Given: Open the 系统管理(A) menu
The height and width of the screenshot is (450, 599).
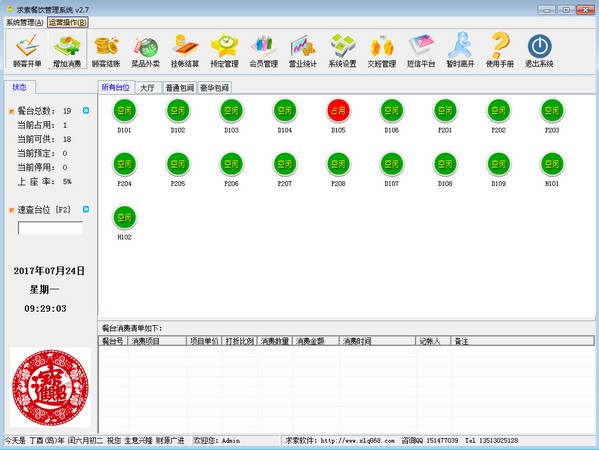Looking at the screenshot, I should point(25,23).
